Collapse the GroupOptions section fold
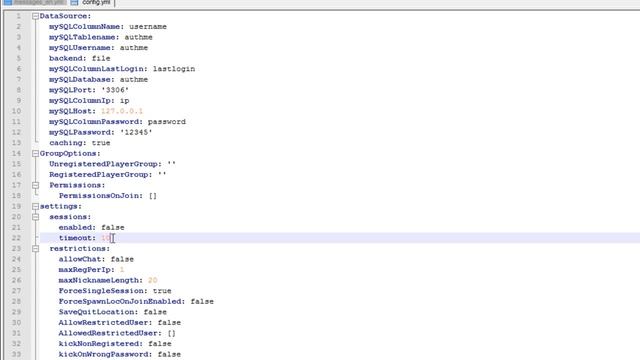This screenshot has height=360, width=640. tap(36, 154)
